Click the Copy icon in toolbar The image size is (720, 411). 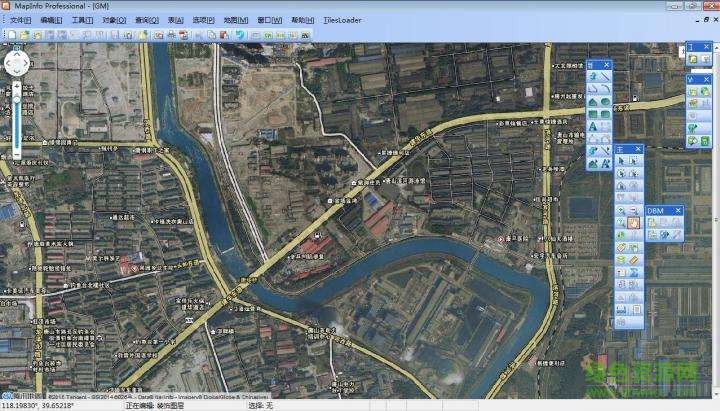212,35
